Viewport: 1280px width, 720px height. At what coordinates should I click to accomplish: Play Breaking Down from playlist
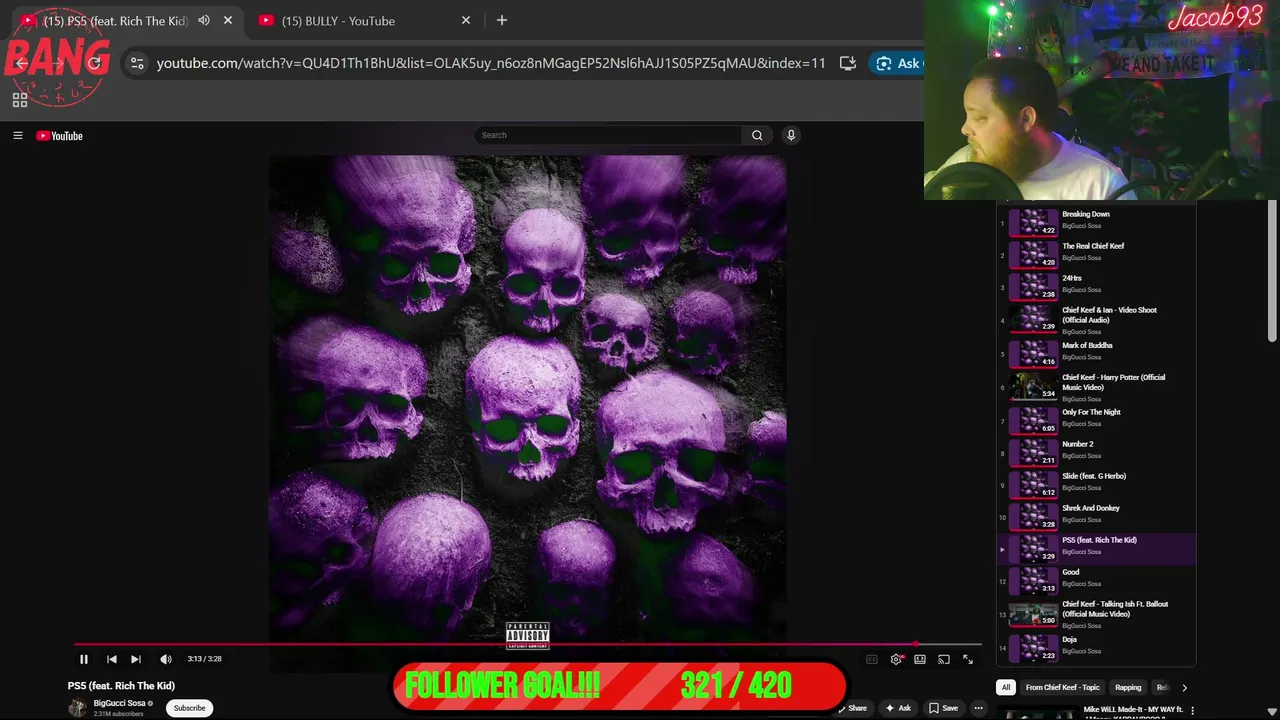1096,221
